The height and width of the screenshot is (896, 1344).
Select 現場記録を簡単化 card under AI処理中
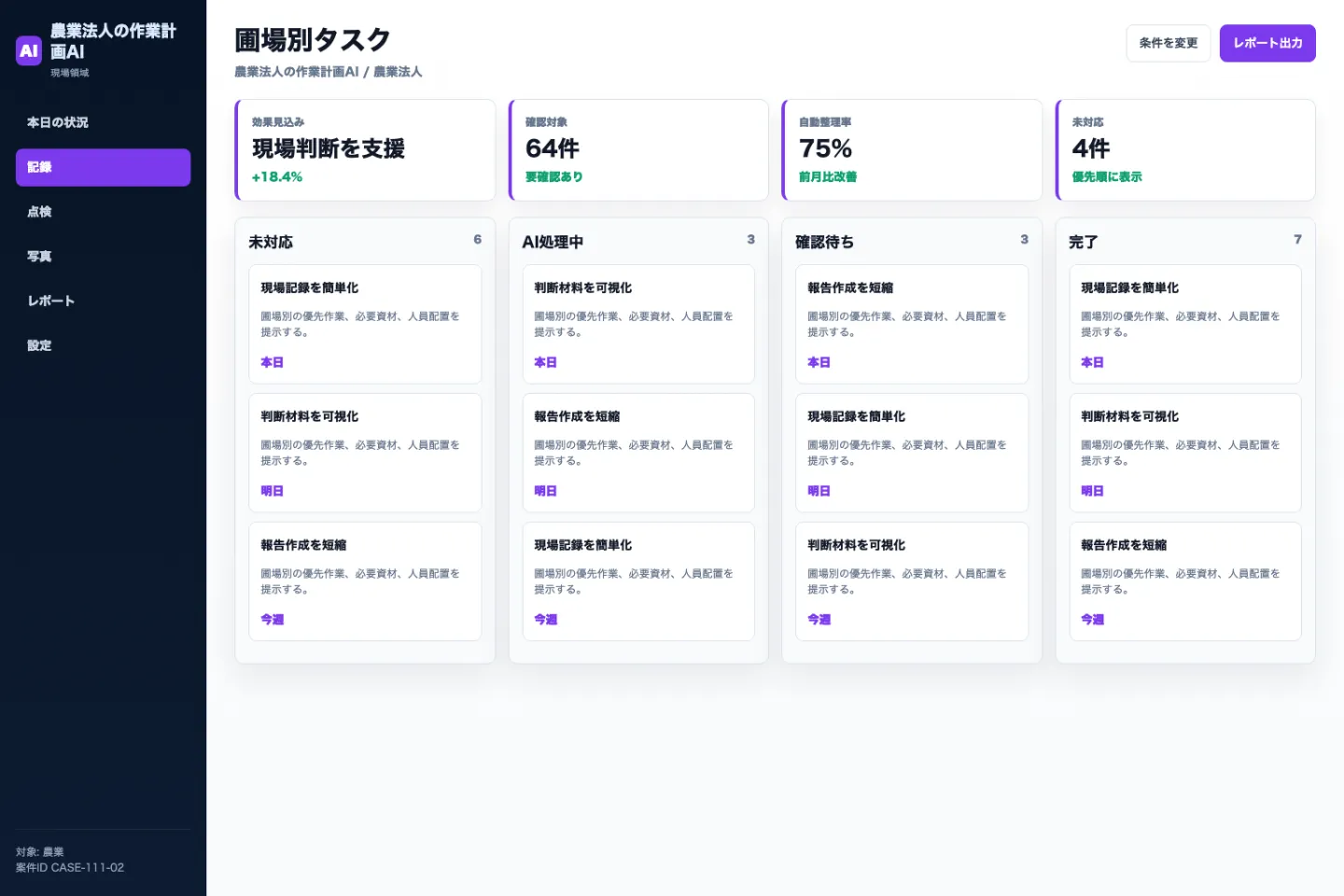[638, 581]
